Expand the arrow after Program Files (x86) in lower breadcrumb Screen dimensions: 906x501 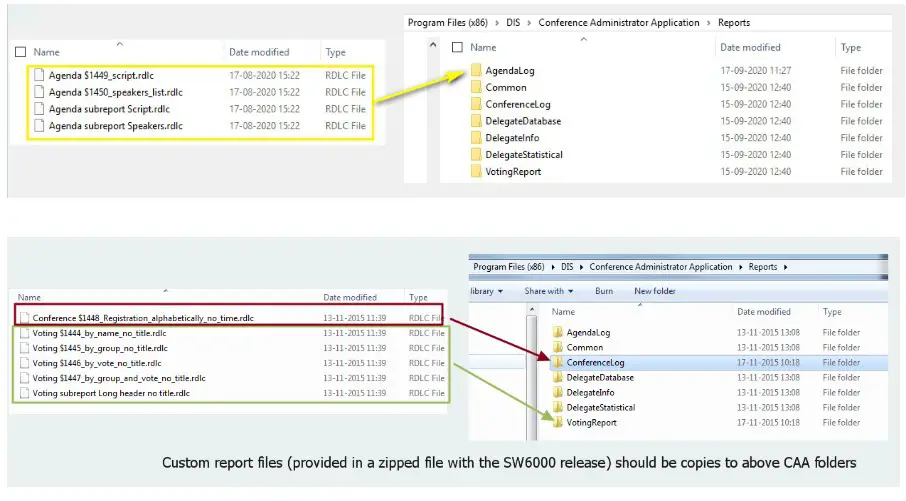point(552,267)
